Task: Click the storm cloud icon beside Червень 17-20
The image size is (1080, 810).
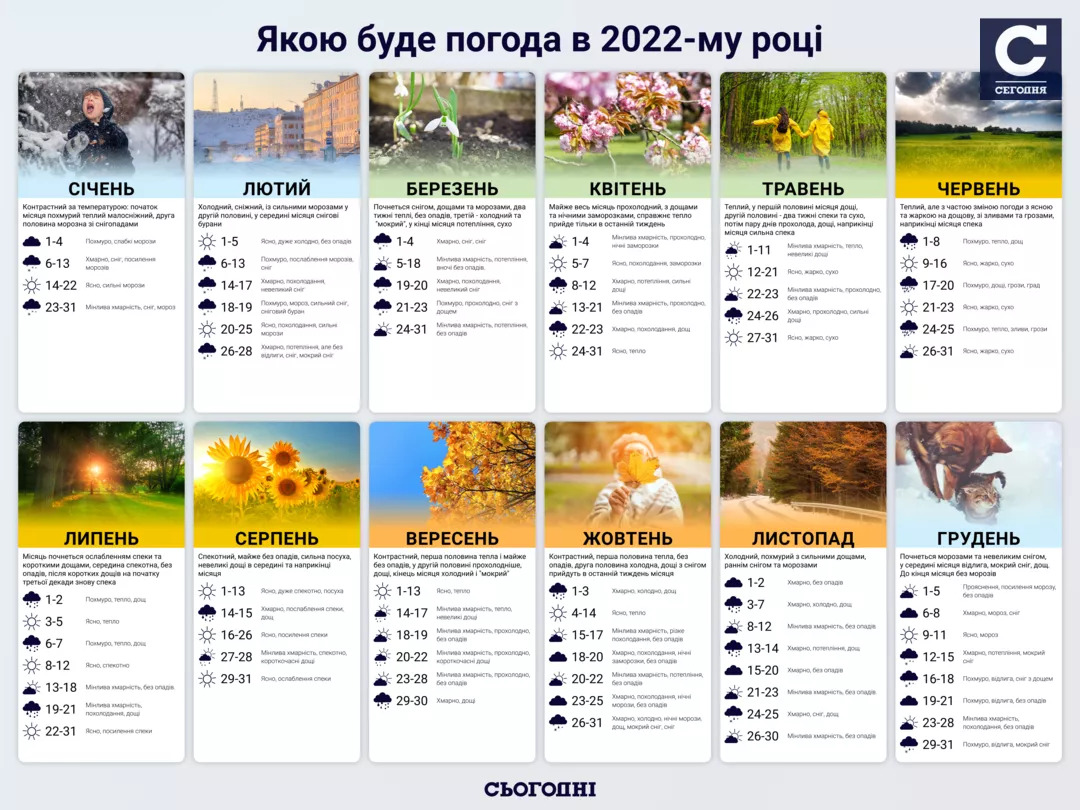Action: click(909, 285)
